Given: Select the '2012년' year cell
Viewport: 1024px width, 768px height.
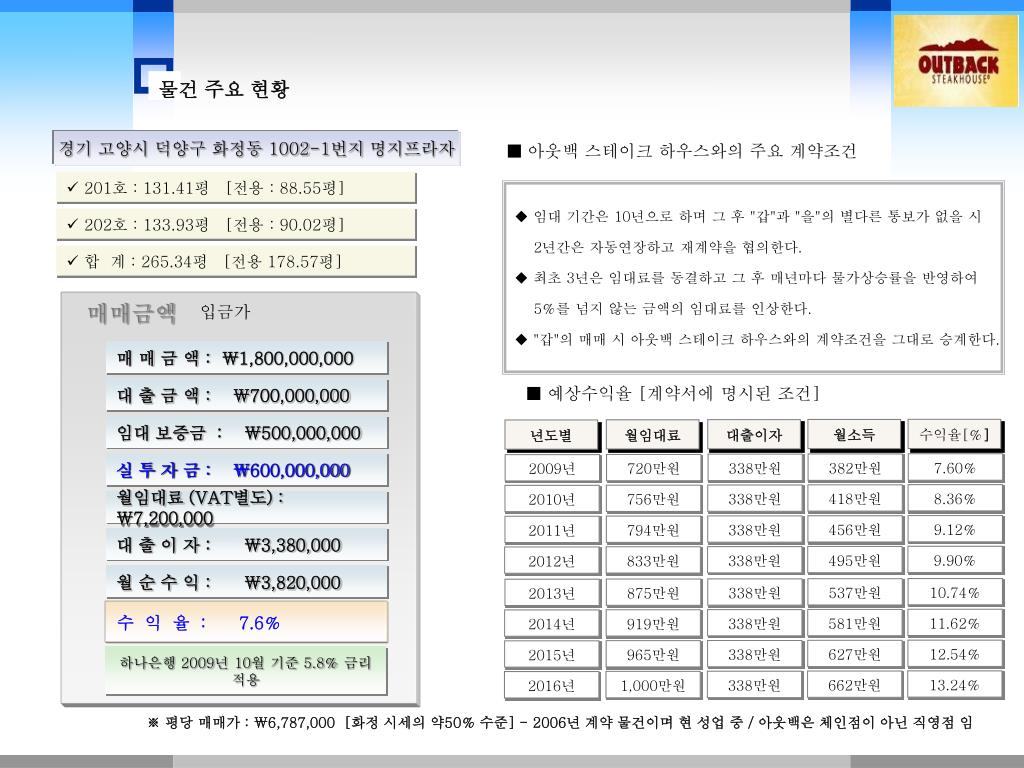Looking at the screenshot, I should pyautogui.click(x=552, y=560).
